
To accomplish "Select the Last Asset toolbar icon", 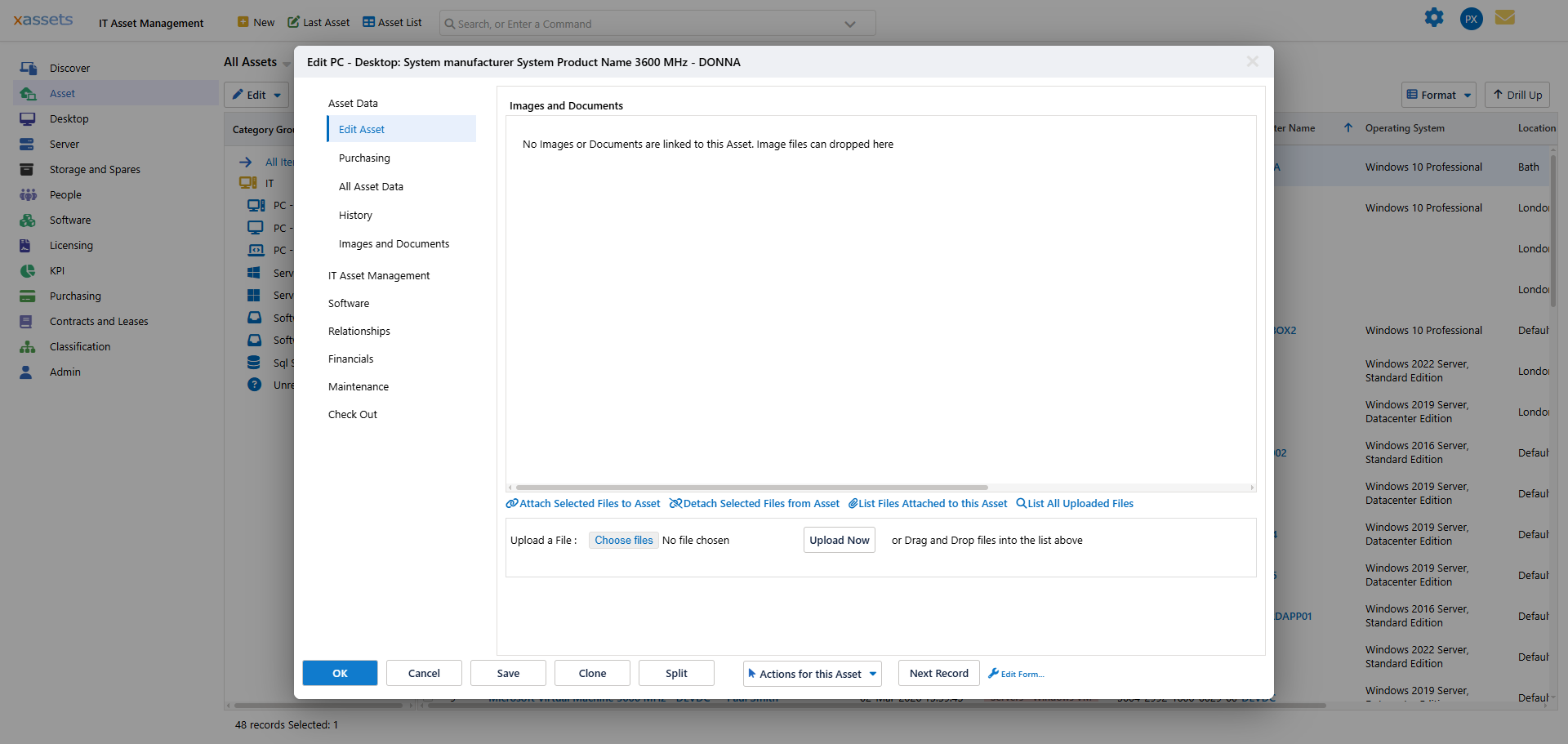I will tap(292, 22).
